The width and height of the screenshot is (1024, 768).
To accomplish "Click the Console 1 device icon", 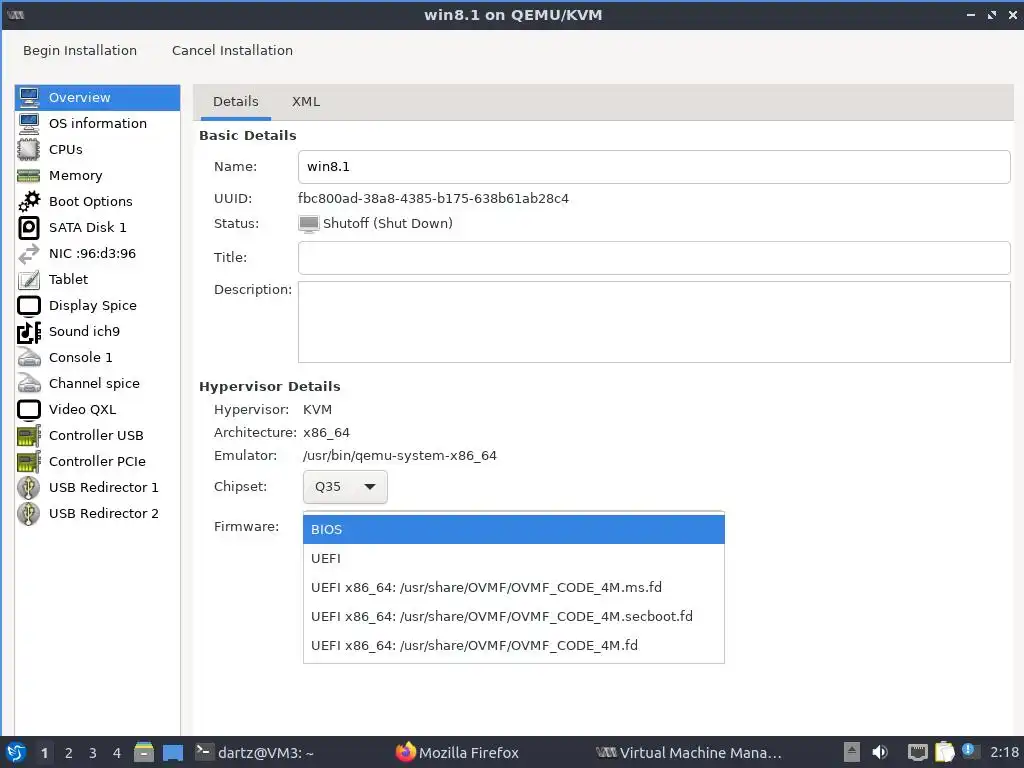I will 29,357.
